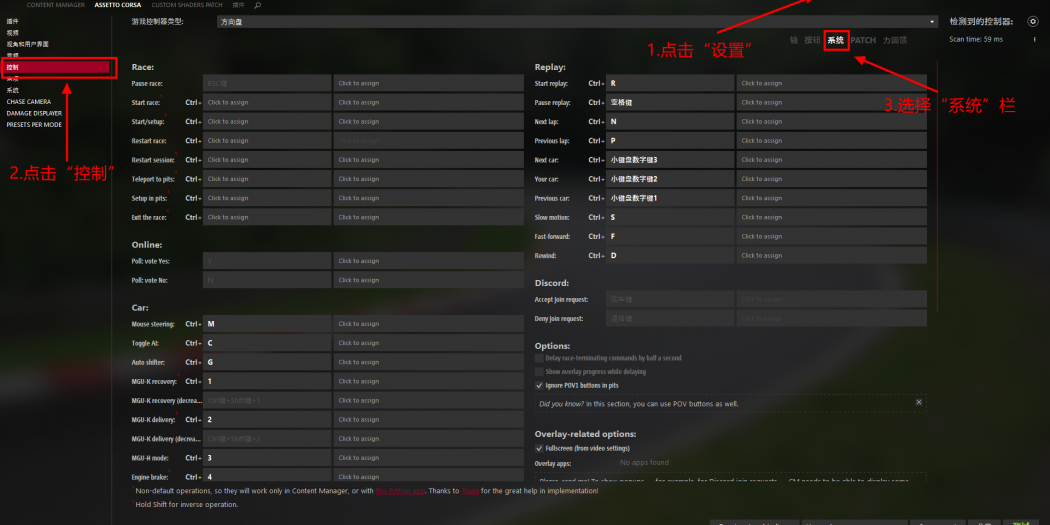Edit Next car binding 小键盘数字键3
Viewport: 1050px width, 525px height.
tap(670, 160)
